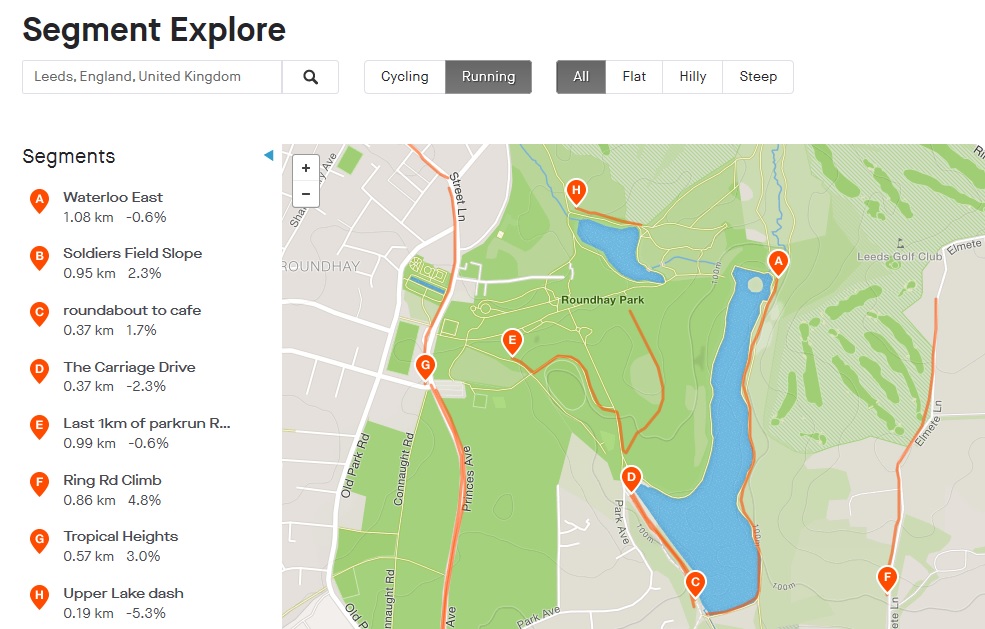
Task: Filter segments by Hilly terrain
Action: pyautogui.click(x=692, y=77)
